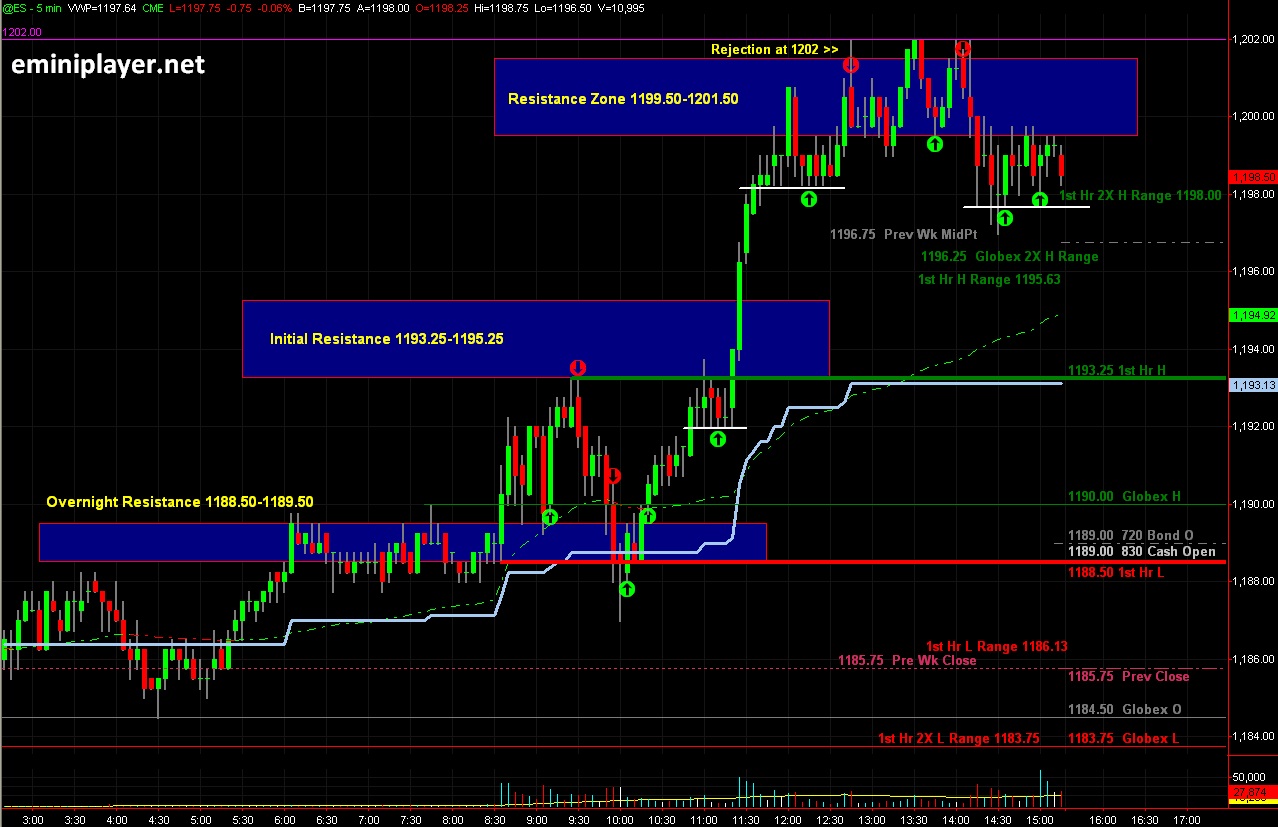Screen dimensions: 1278x827
Task: Click the green buy arrow below the 10:00 low
Action: [x=627, y=588]
